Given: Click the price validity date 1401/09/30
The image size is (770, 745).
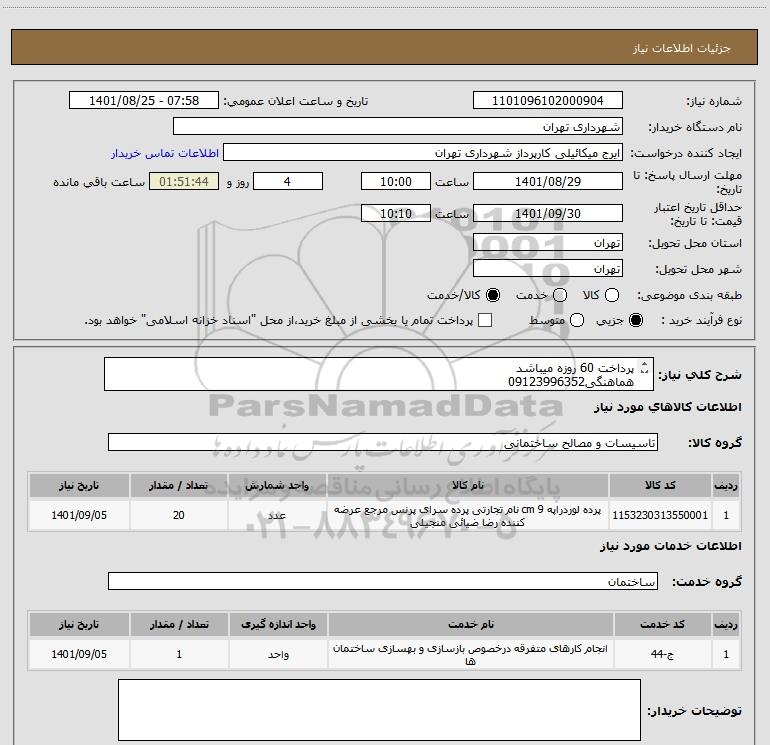Looking at the screenshot, I should pyautogui.click(x=548, y=213).
